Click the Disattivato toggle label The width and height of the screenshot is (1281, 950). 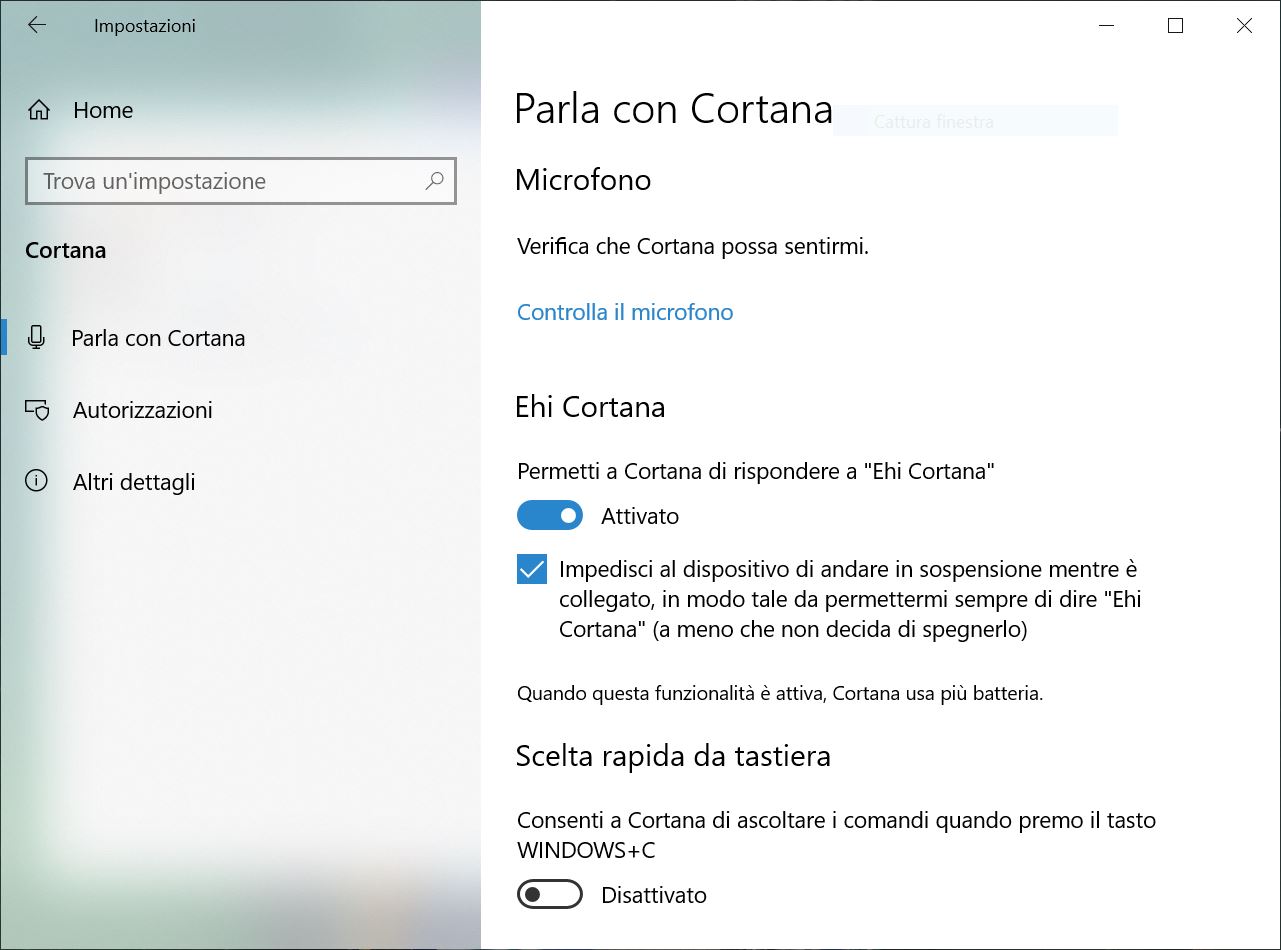point(654,896)
